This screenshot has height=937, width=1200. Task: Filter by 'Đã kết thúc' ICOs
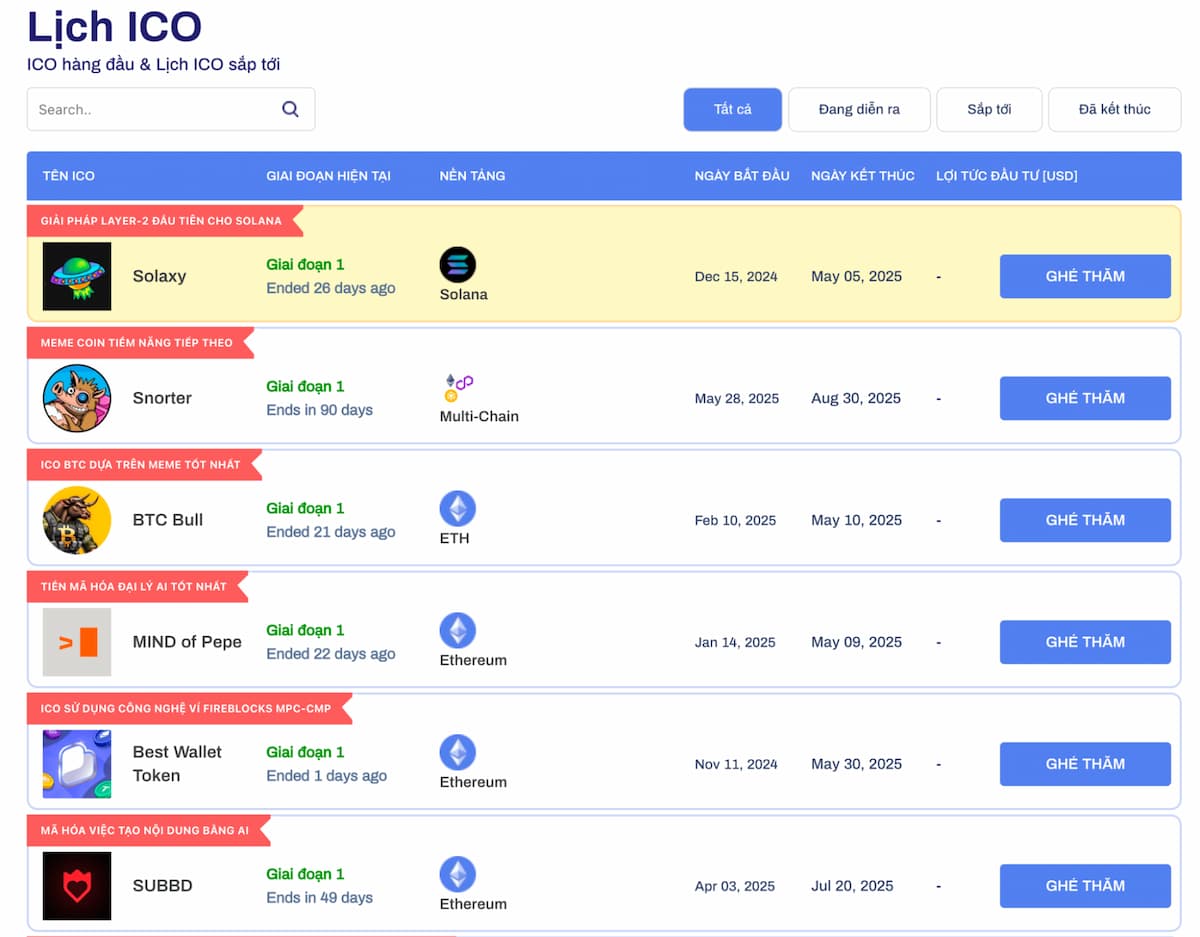[x=1115, y=109]
